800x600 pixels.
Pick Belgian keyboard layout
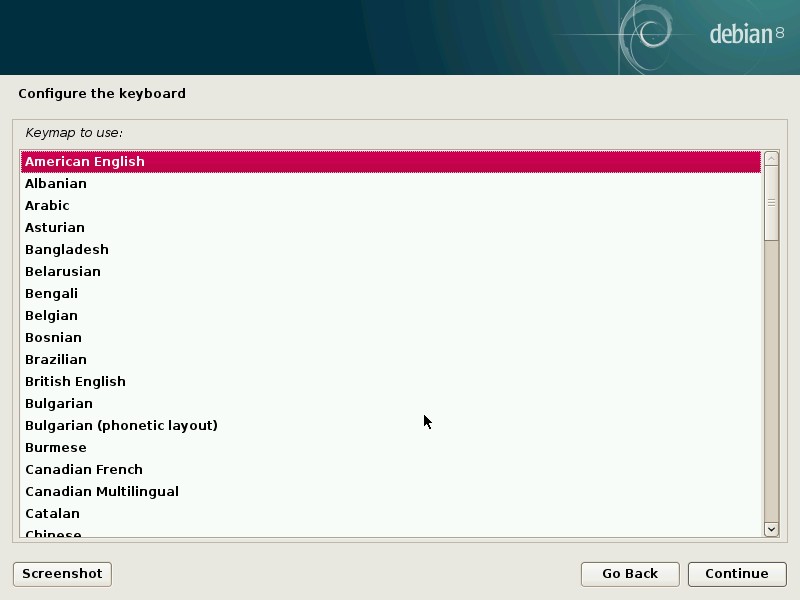(391, 315)
